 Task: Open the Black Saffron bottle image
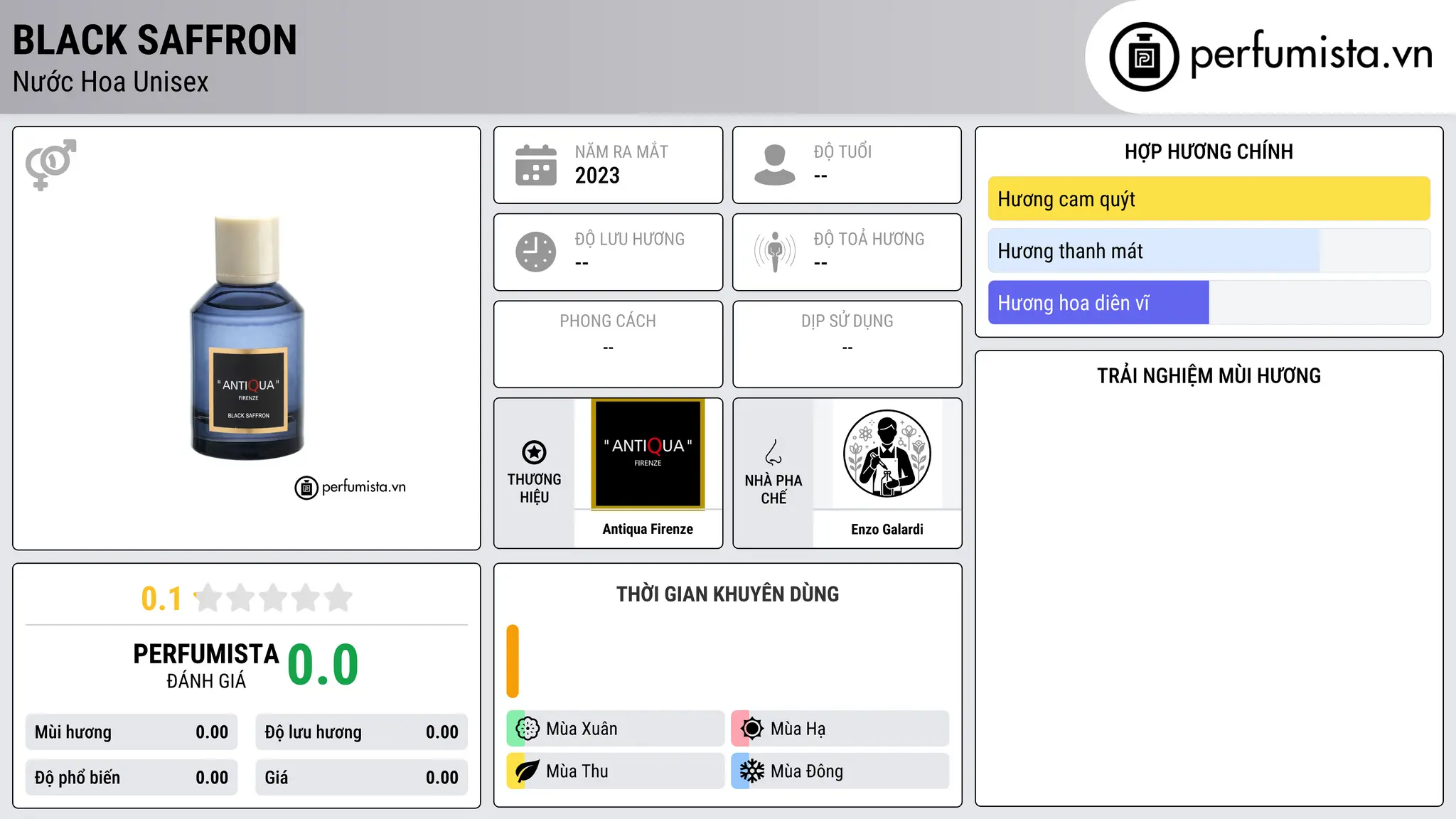click(x=247, y=338)
